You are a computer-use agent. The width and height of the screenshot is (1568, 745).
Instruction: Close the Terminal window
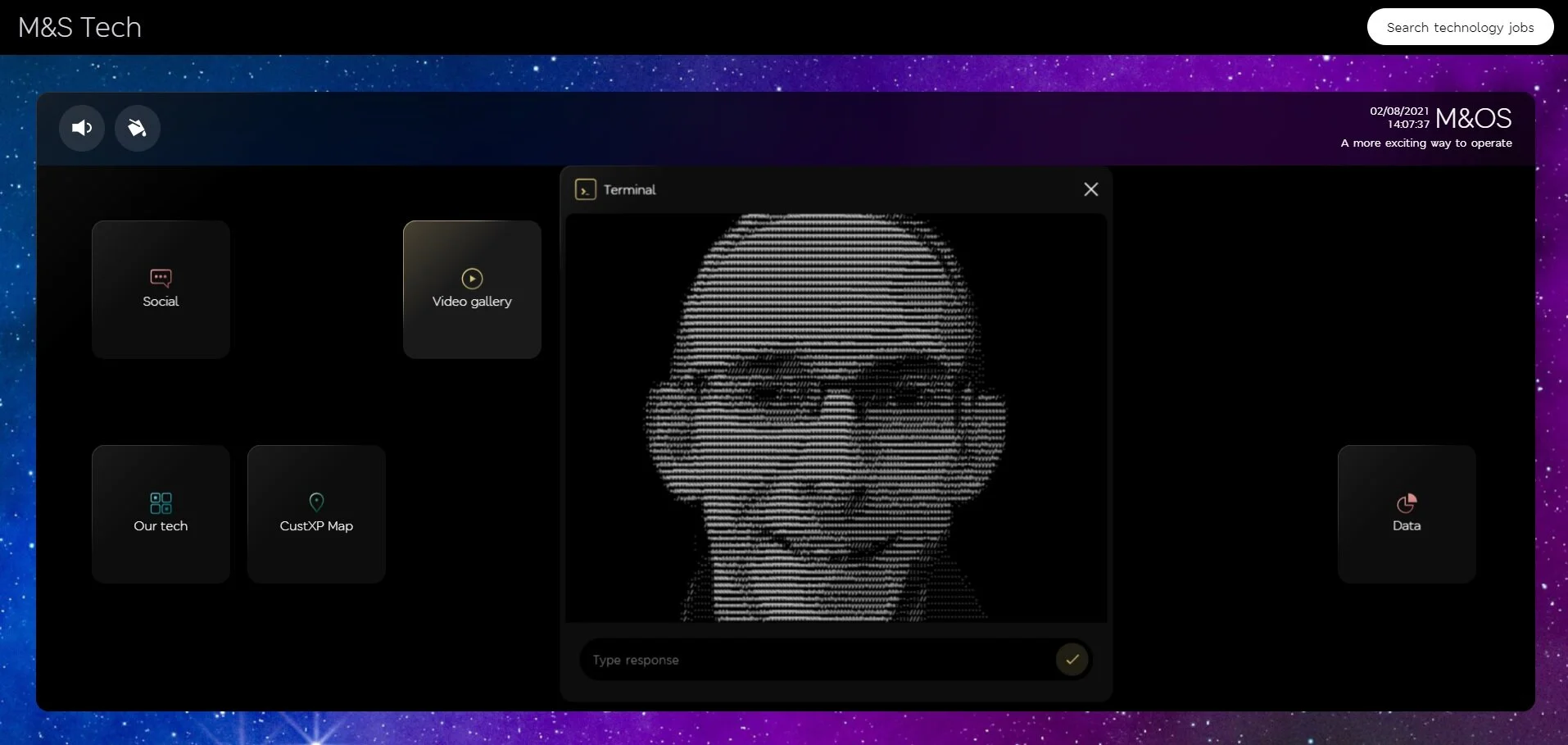pyautogui.click(x=1091, y=189)
